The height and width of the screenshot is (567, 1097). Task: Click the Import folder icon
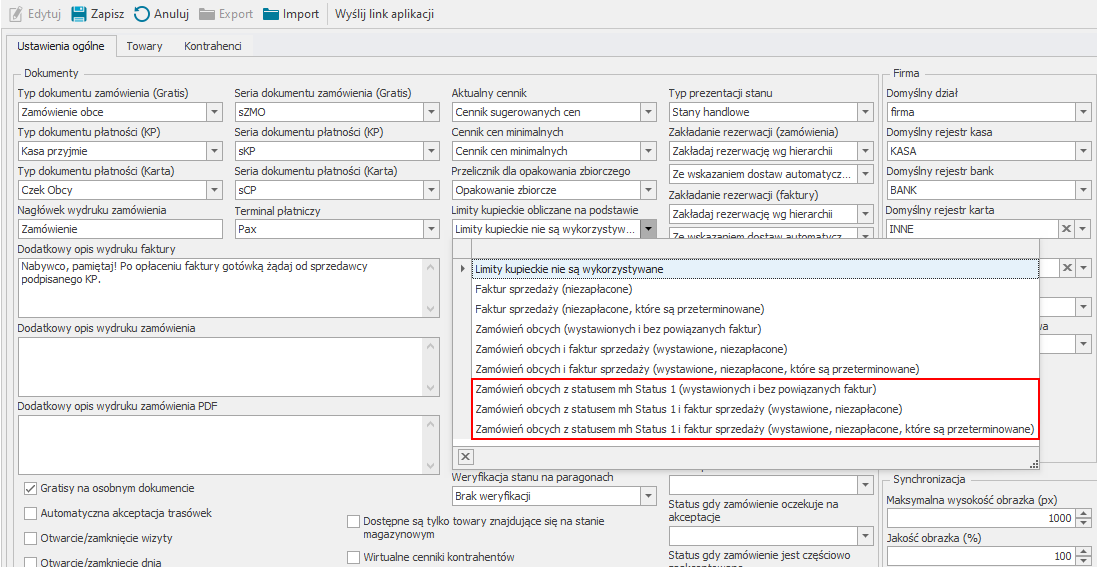pyautogui.click(x=272, y=14)
